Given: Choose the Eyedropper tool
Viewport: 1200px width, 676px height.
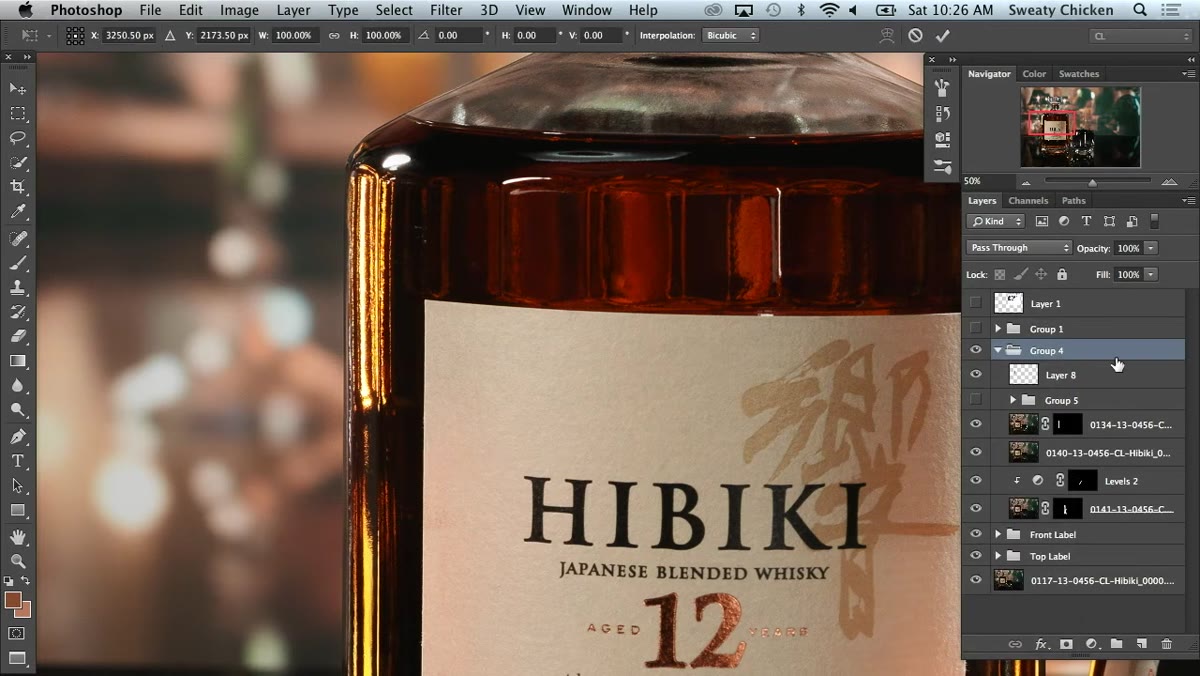Looking at the screenshot, I should click(x=18, y=212).
